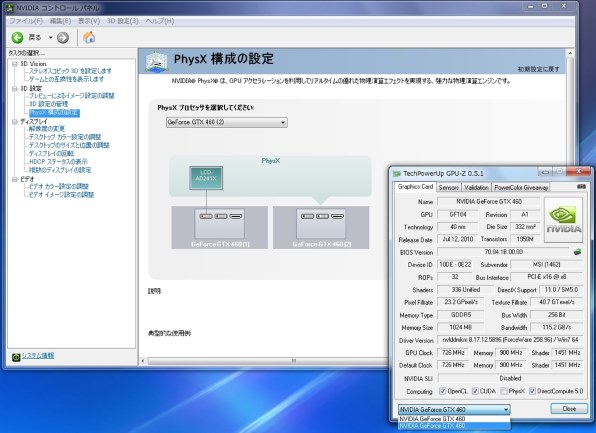Image resolution: width=596 pixels, height=433 pixels.
Task: Open the ヘルプ(H) menu
Action: pos(160,21)
